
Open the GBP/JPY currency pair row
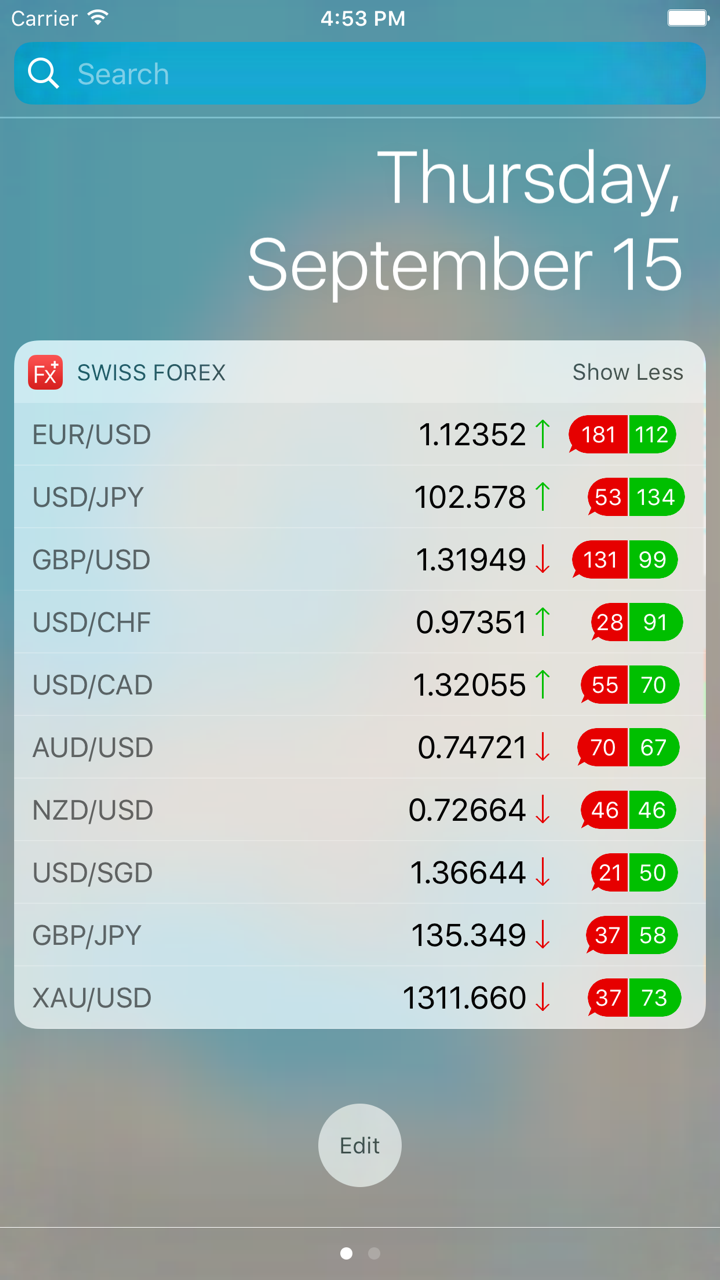(87, 935)
